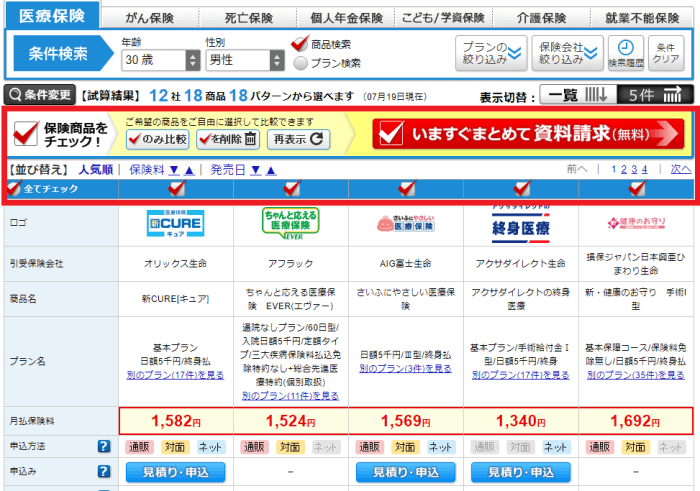Open 別のプラン(3件)を見る link
The image size is (700, 491).
coord(405,369)
